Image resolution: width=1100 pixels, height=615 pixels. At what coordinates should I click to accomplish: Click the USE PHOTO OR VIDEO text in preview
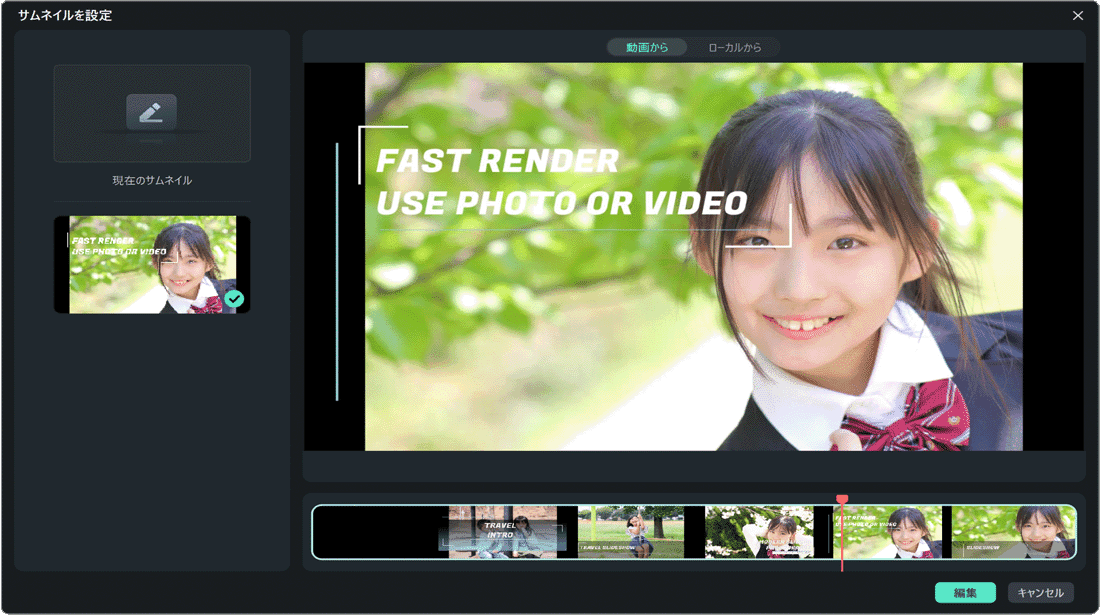tap(561, 203)
